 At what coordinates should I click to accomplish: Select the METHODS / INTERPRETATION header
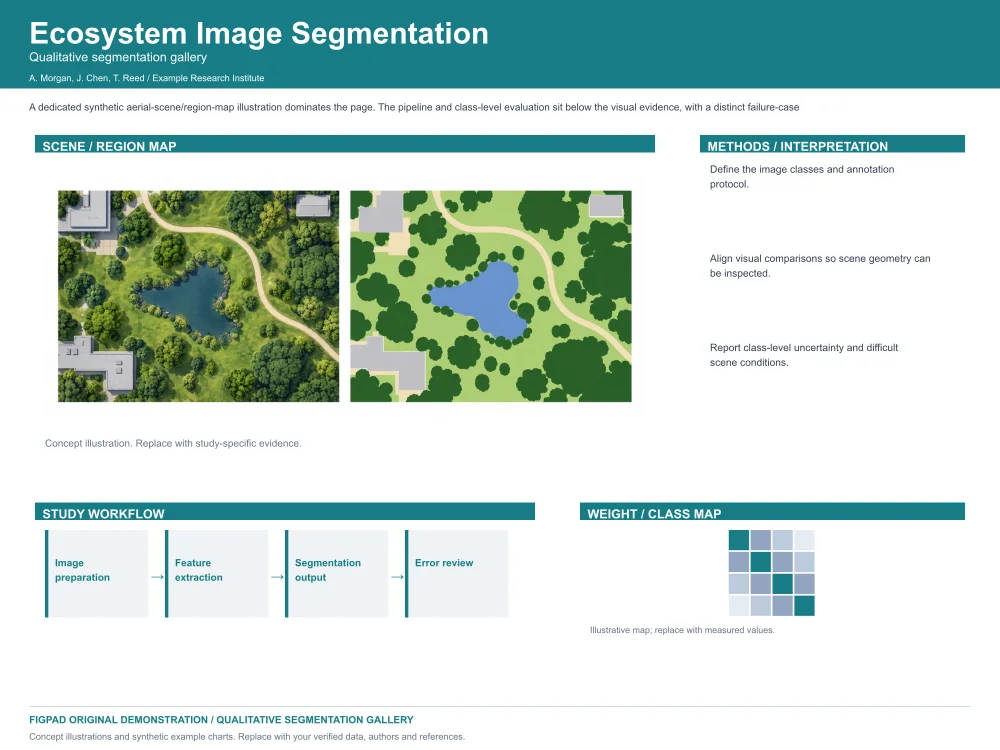click(832, 144)
